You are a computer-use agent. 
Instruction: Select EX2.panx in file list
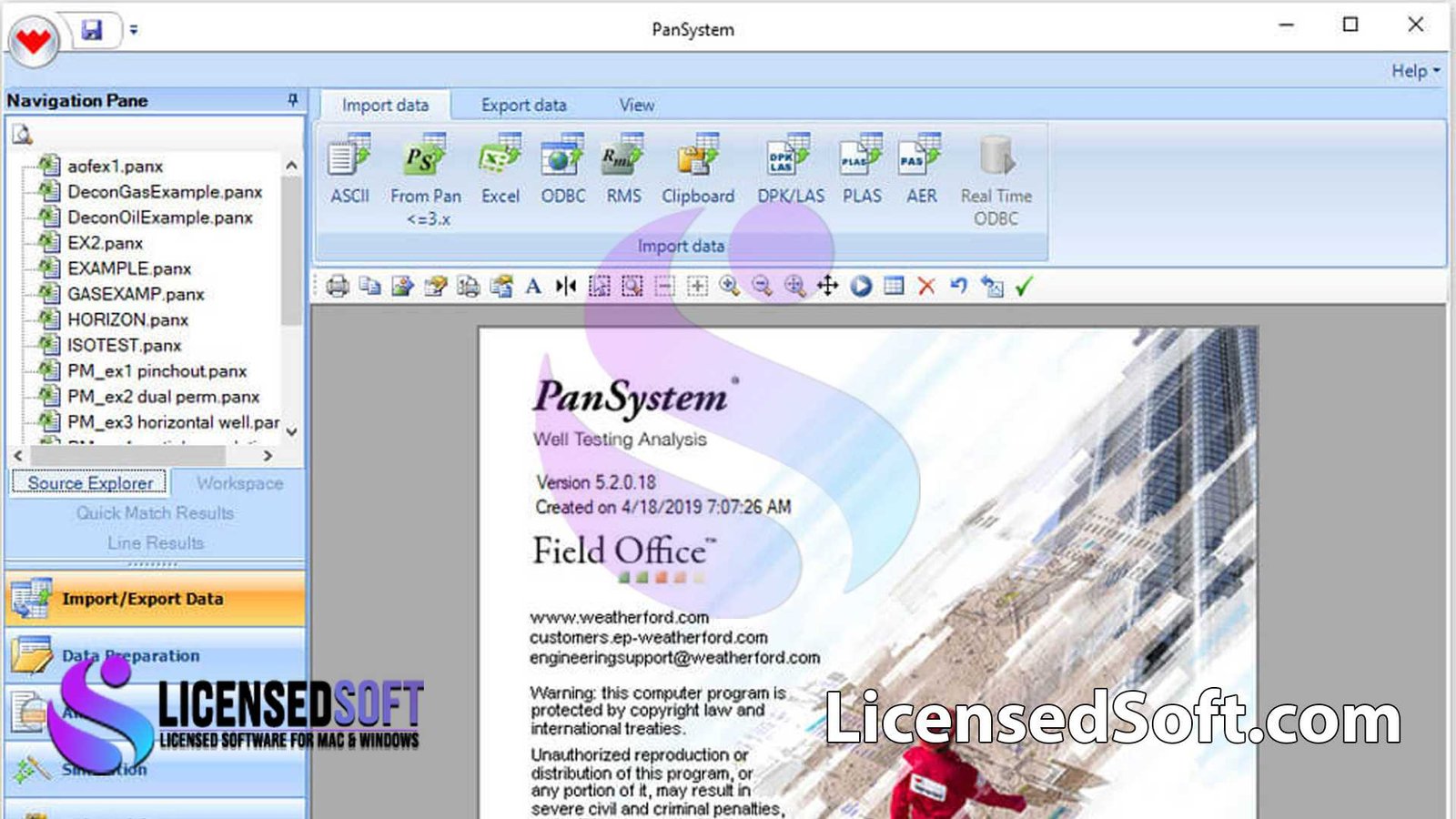point(105,243)
